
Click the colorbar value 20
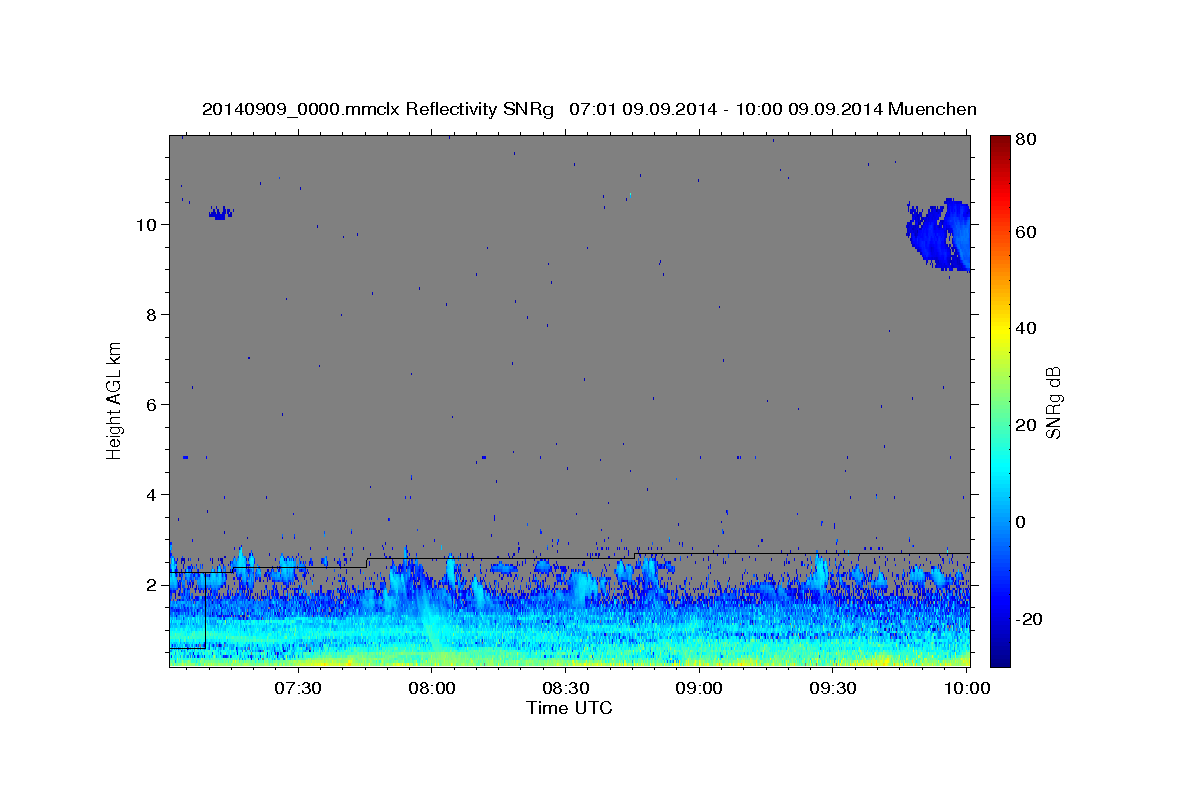[x=1025, y=425]
